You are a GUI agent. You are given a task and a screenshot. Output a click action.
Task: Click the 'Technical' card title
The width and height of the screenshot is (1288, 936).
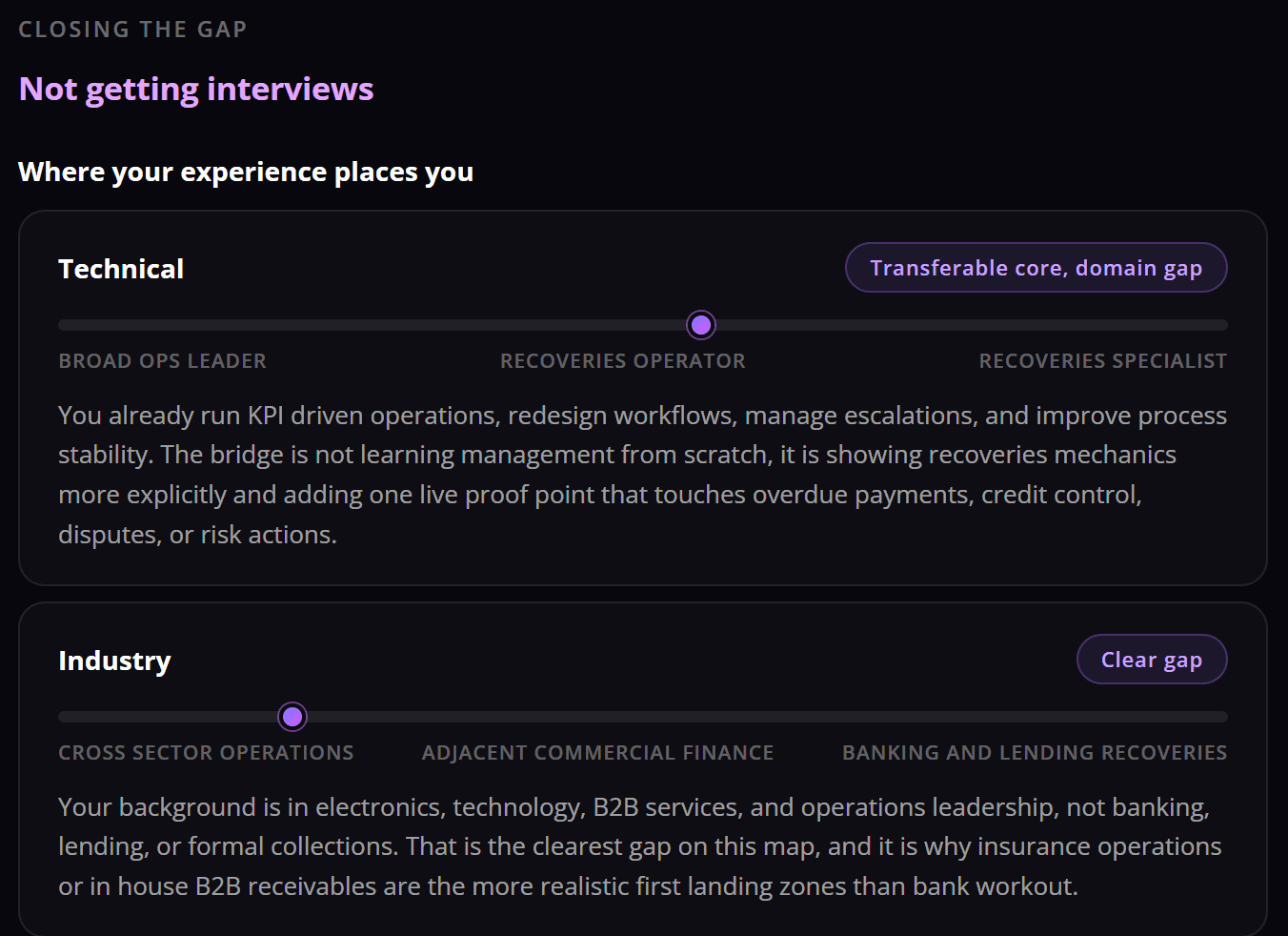tap(121, 268)
